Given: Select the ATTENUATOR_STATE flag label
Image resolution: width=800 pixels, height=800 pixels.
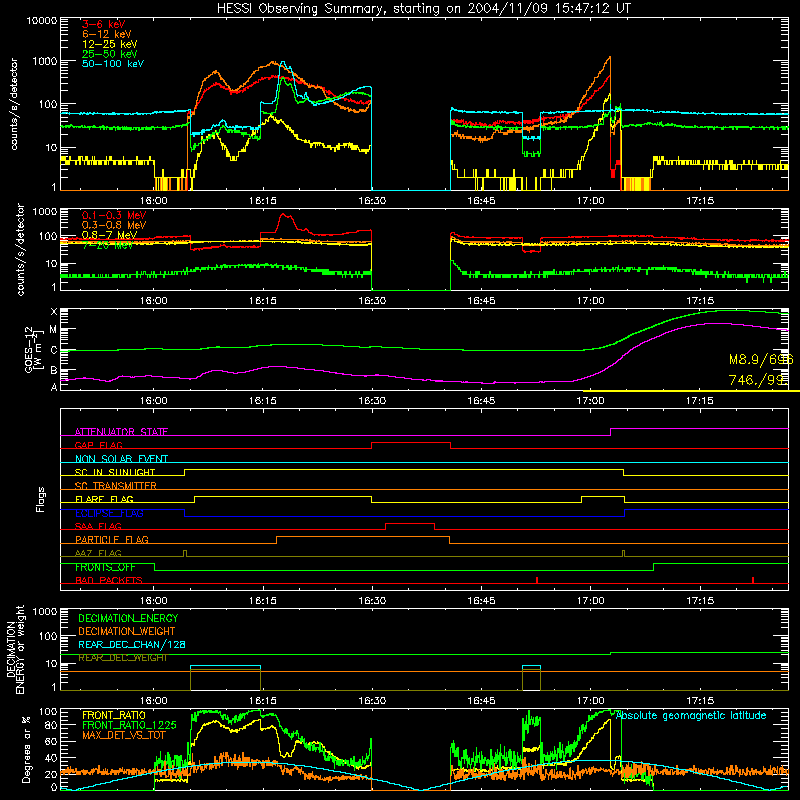Looking at the screenshot, I should [x=121, y=432].
